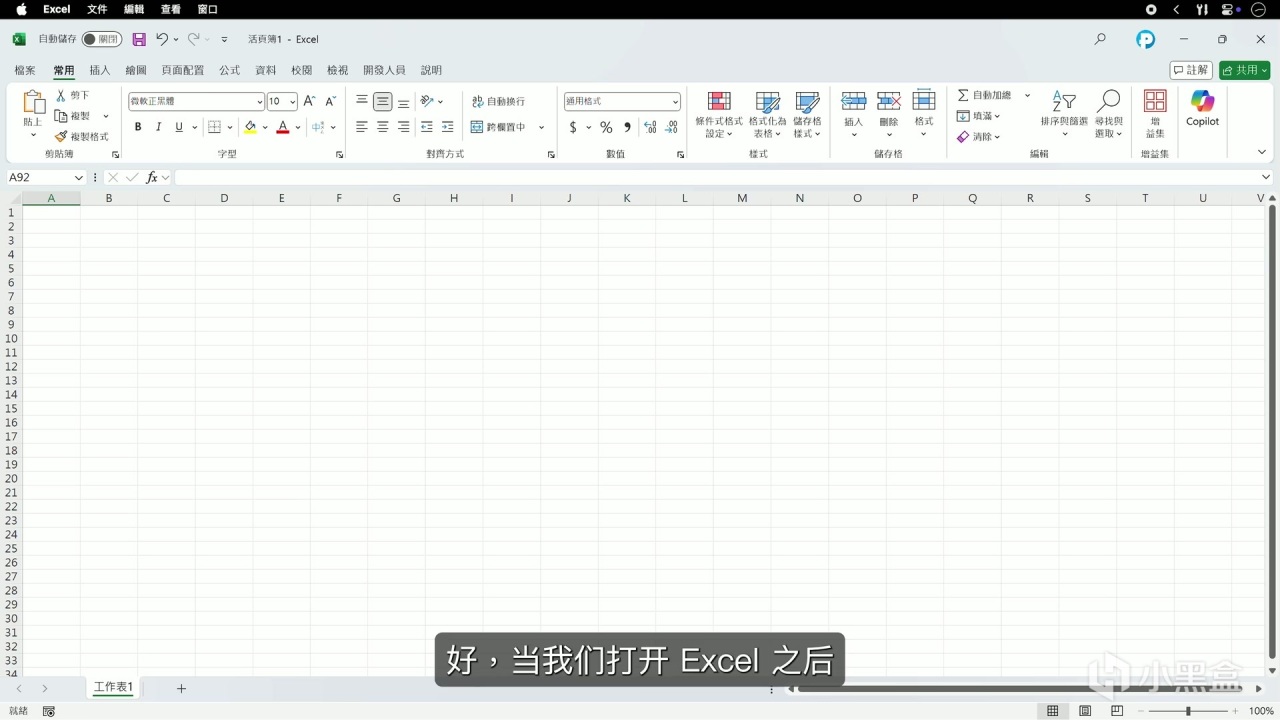Select the 工作表1 sheet tab
This screenshot has height=720, width=1280.
point(113,688)
